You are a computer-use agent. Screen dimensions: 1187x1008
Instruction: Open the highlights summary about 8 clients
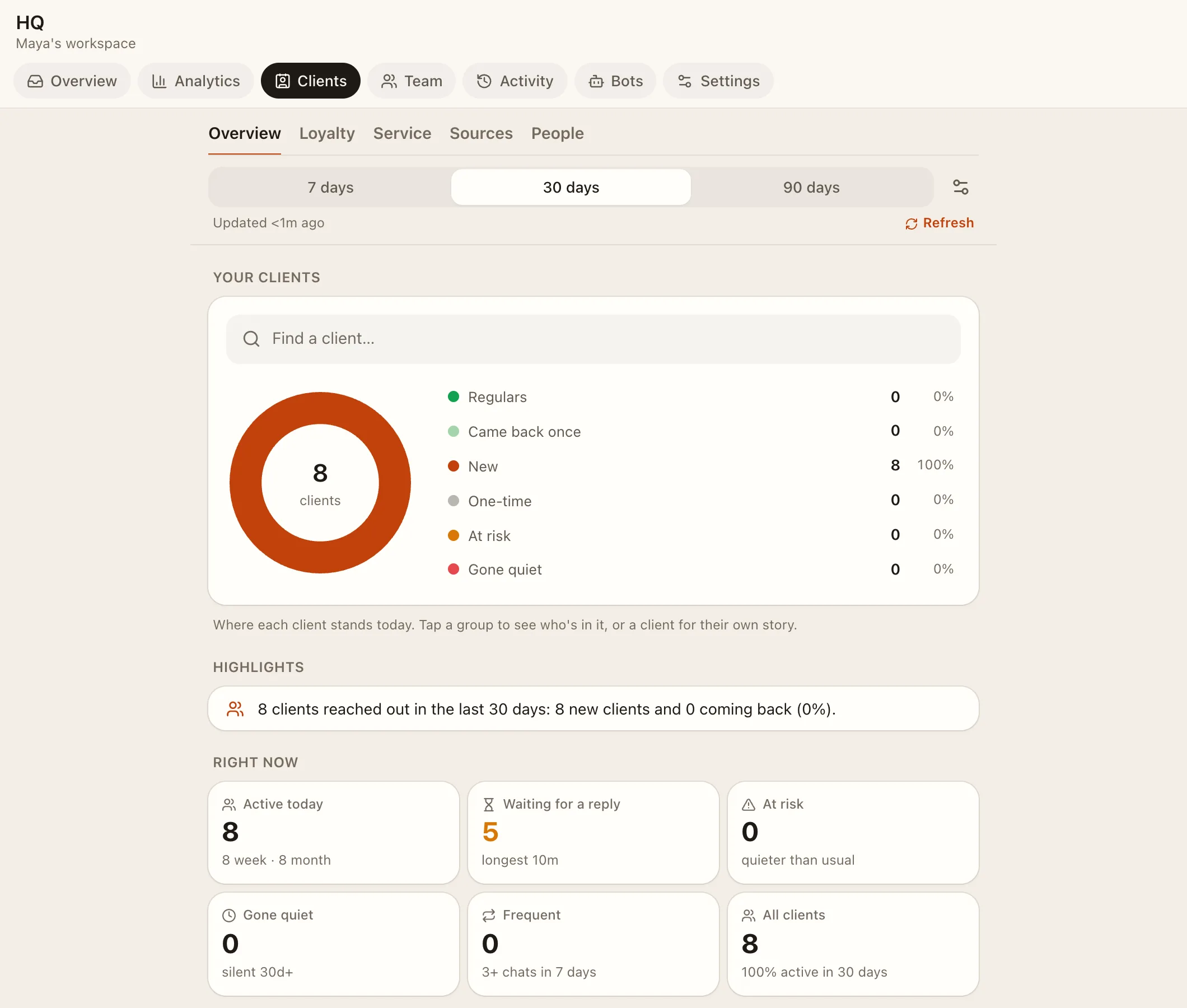click(593, 708)
